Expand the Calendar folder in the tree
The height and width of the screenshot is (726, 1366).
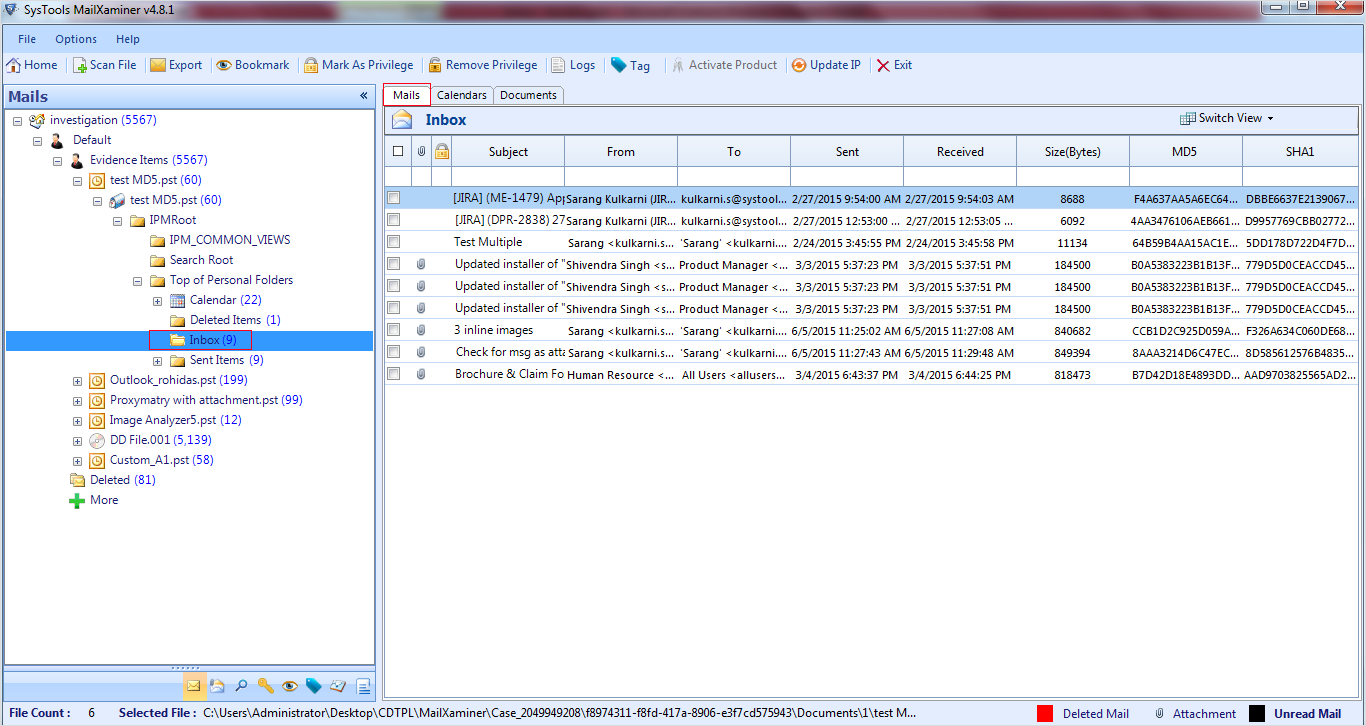coord(156,300)
